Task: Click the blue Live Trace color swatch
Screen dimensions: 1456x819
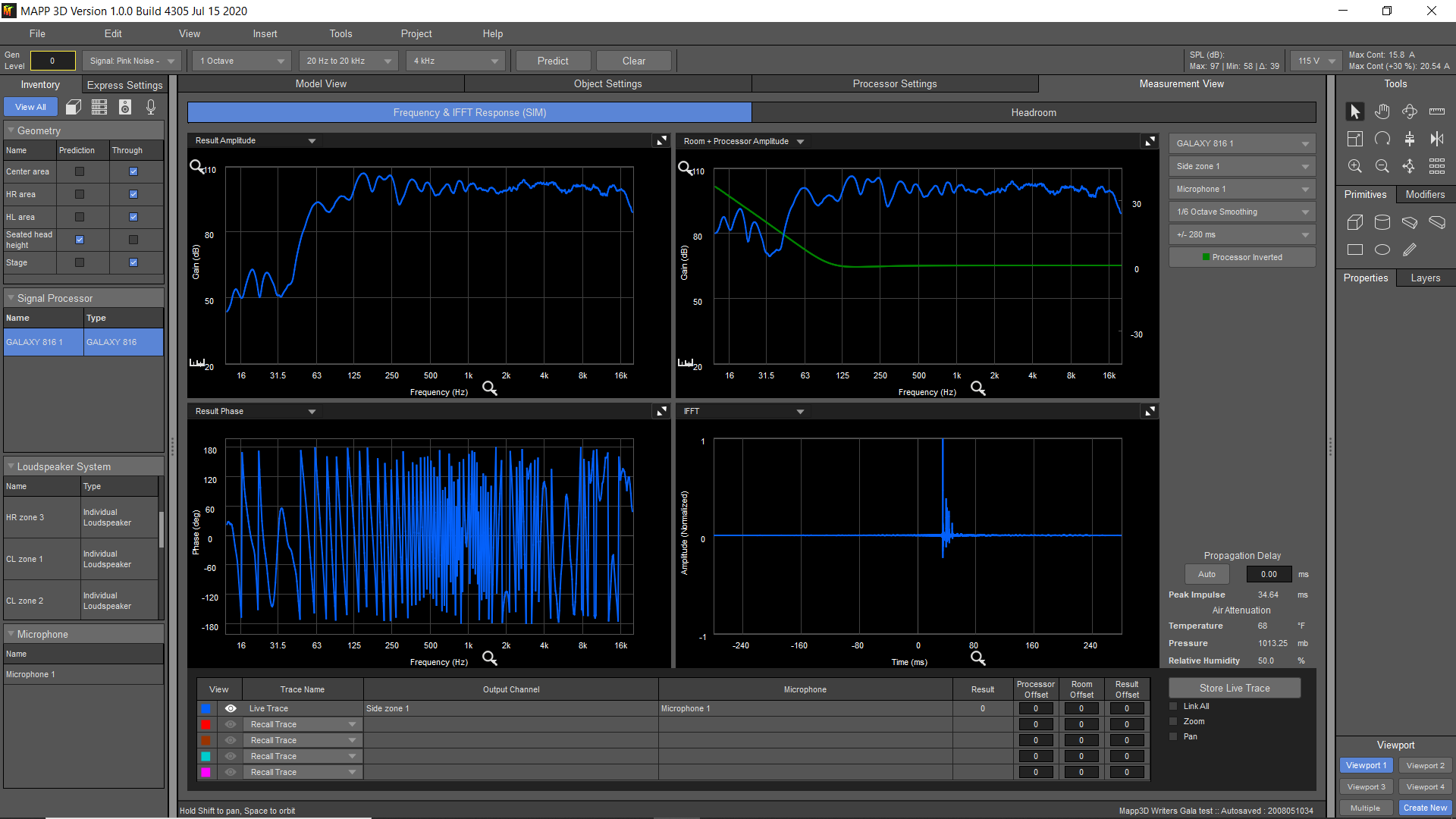Action: pyautogui.click(x=206, y=708)
